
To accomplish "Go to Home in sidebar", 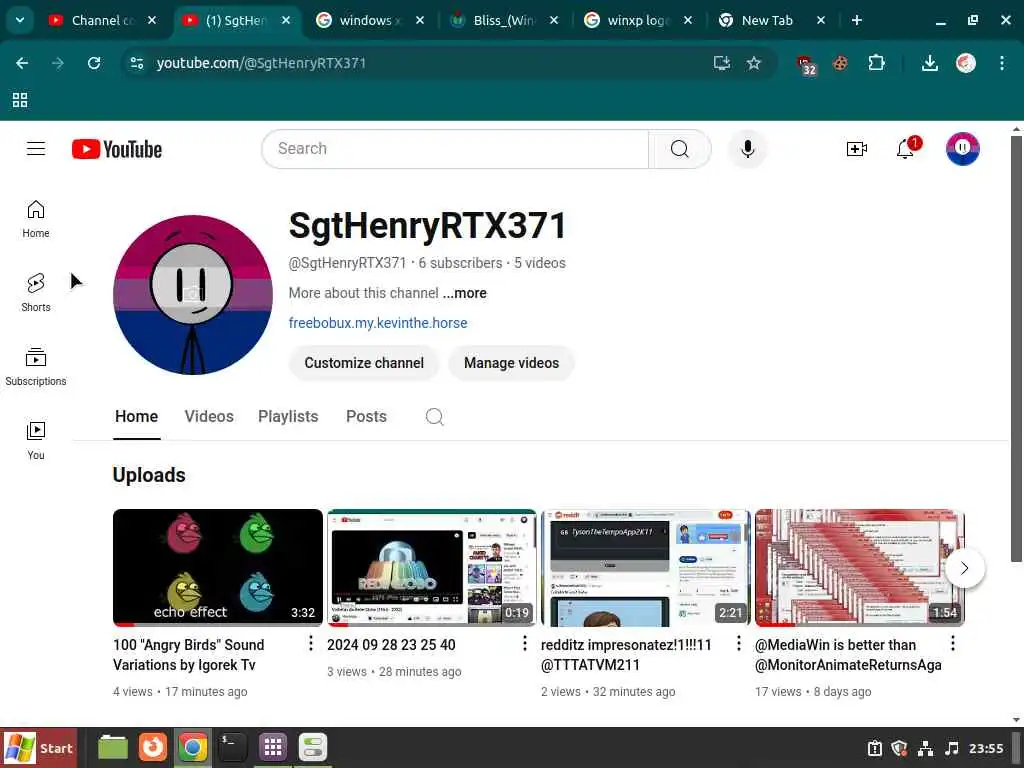I will [x=36, y=219].
